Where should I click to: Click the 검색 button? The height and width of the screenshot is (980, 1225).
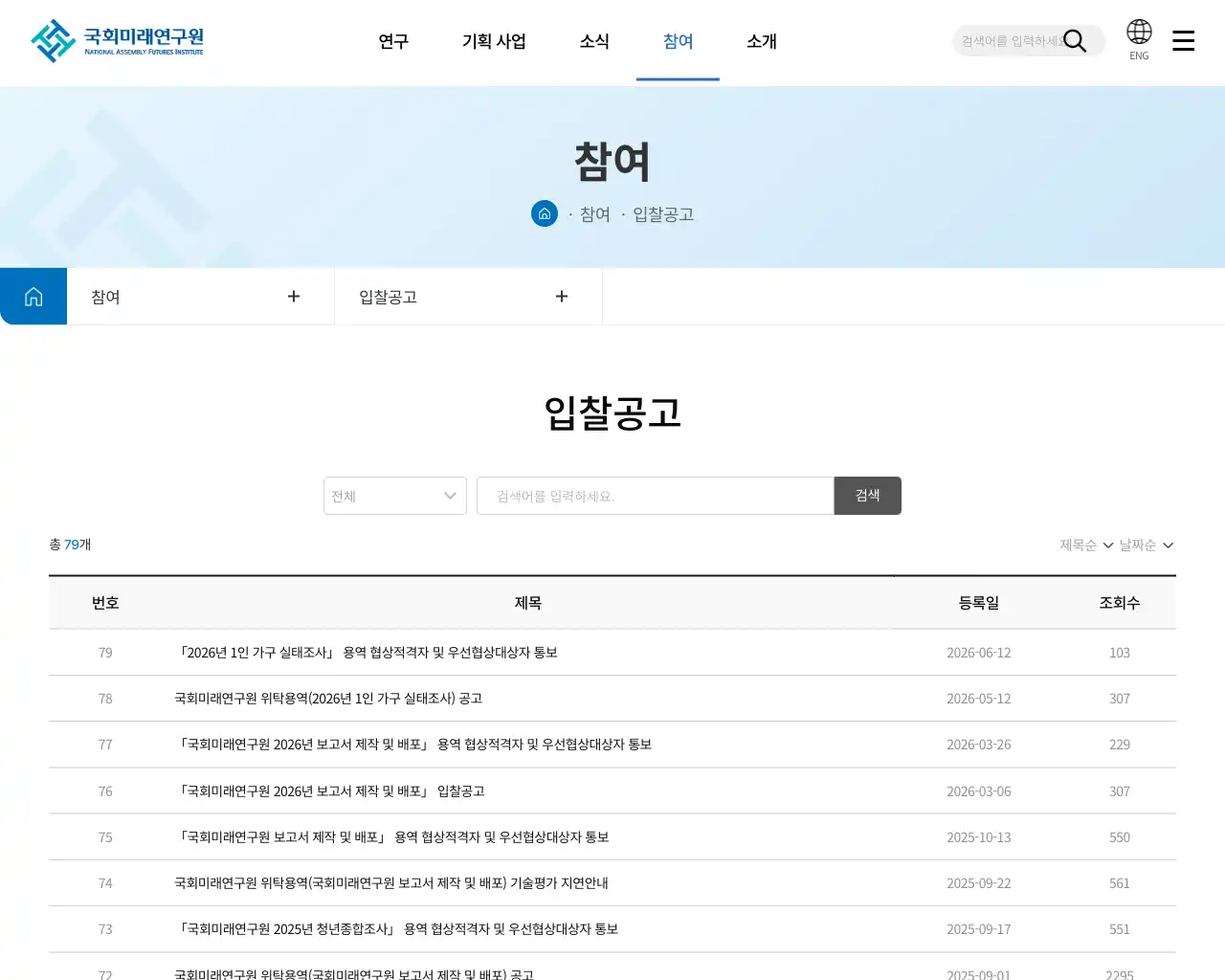[868, 496]
